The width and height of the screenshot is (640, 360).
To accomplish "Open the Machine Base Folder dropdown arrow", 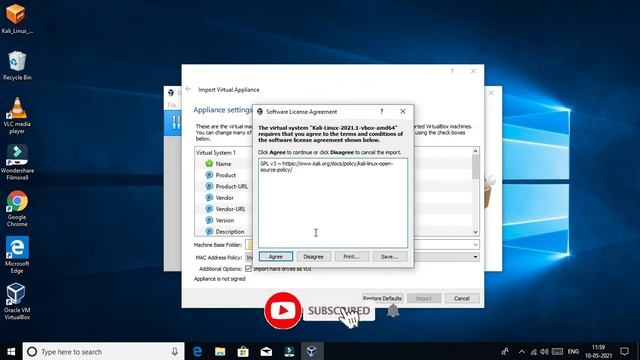I will pos(476,244).
